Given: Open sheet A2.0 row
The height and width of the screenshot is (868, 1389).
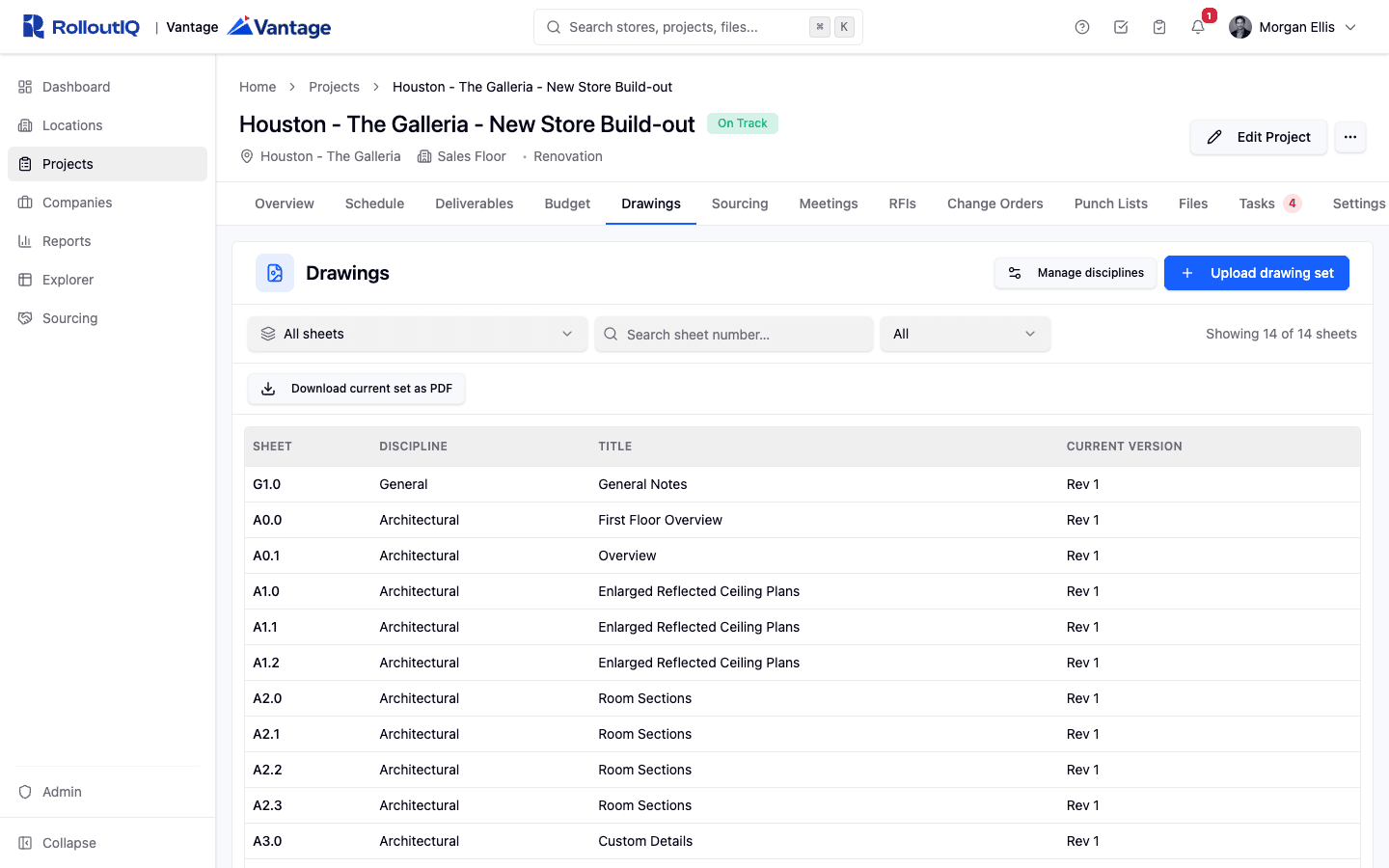Looking at the screenshot, I should (803, 698).
